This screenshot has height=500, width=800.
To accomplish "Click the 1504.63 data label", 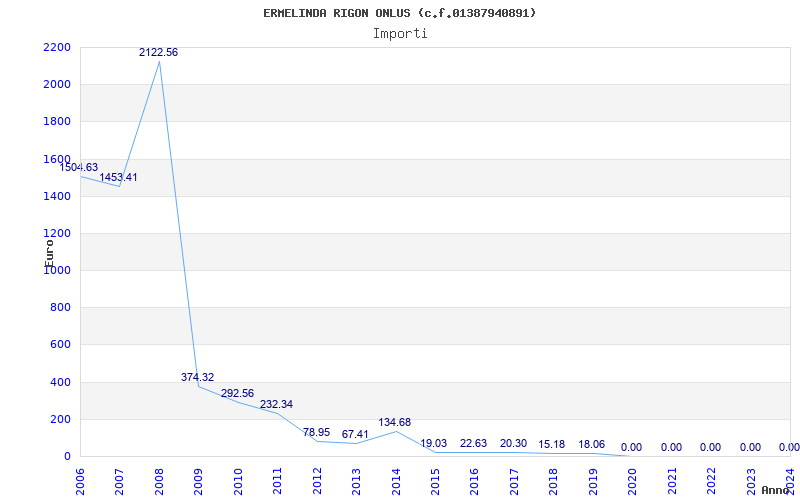I will [x=79, y=167].
